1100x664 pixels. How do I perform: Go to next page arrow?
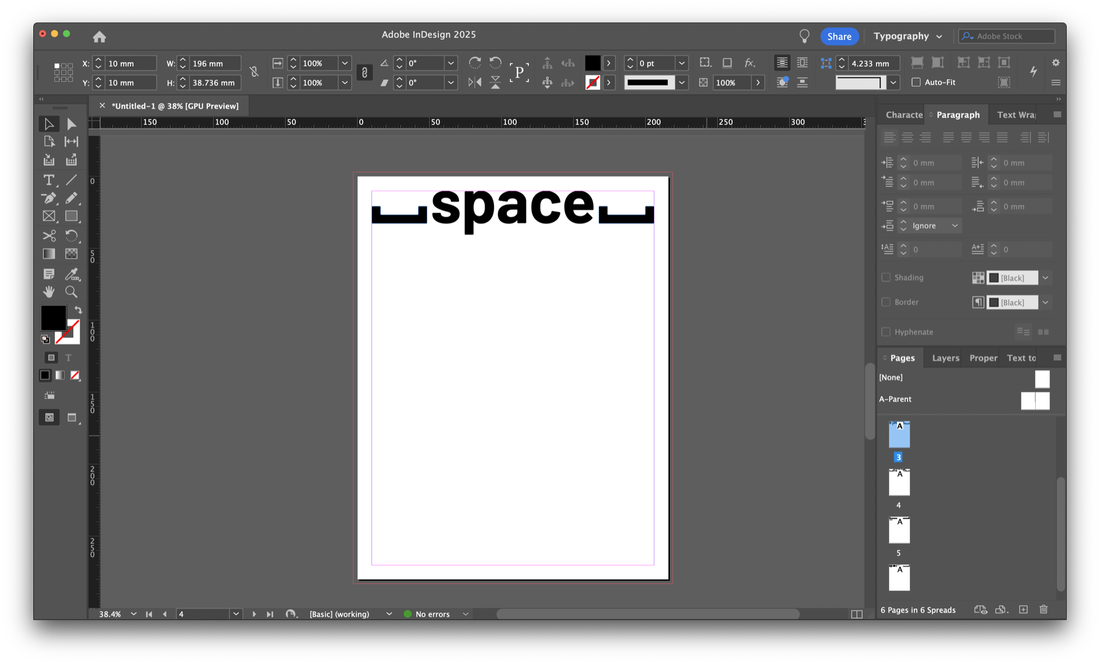(x=254, y=614)
